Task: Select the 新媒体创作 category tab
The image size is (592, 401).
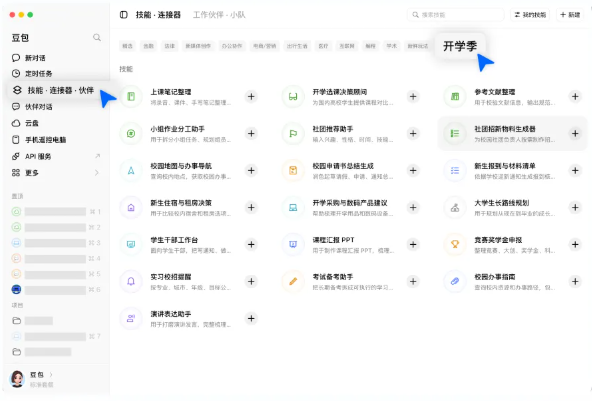Action: 198,46
